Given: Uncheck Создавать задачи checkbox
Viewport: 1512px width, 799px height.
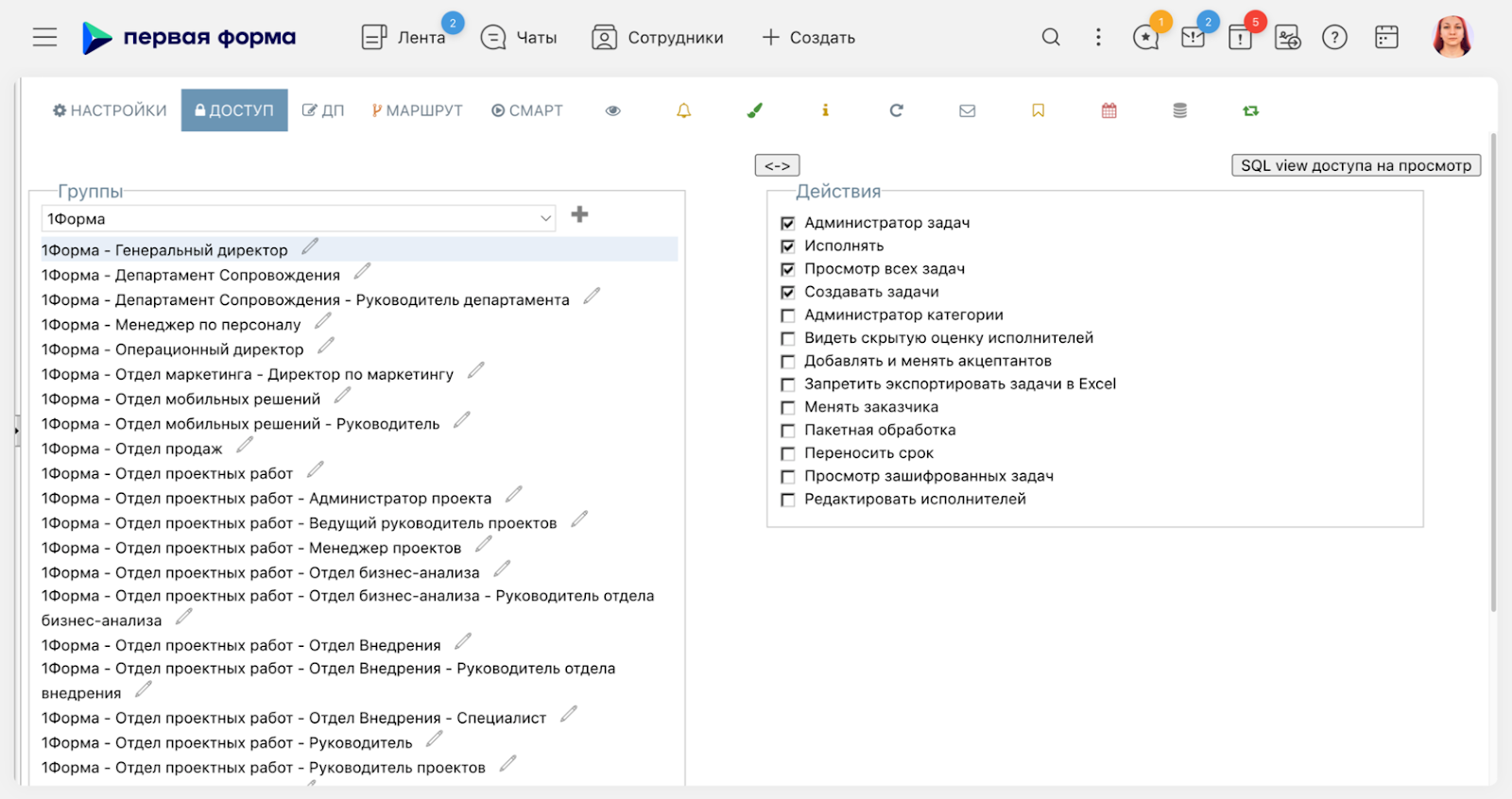Looking at the screenshot, I should coord(788,292).
